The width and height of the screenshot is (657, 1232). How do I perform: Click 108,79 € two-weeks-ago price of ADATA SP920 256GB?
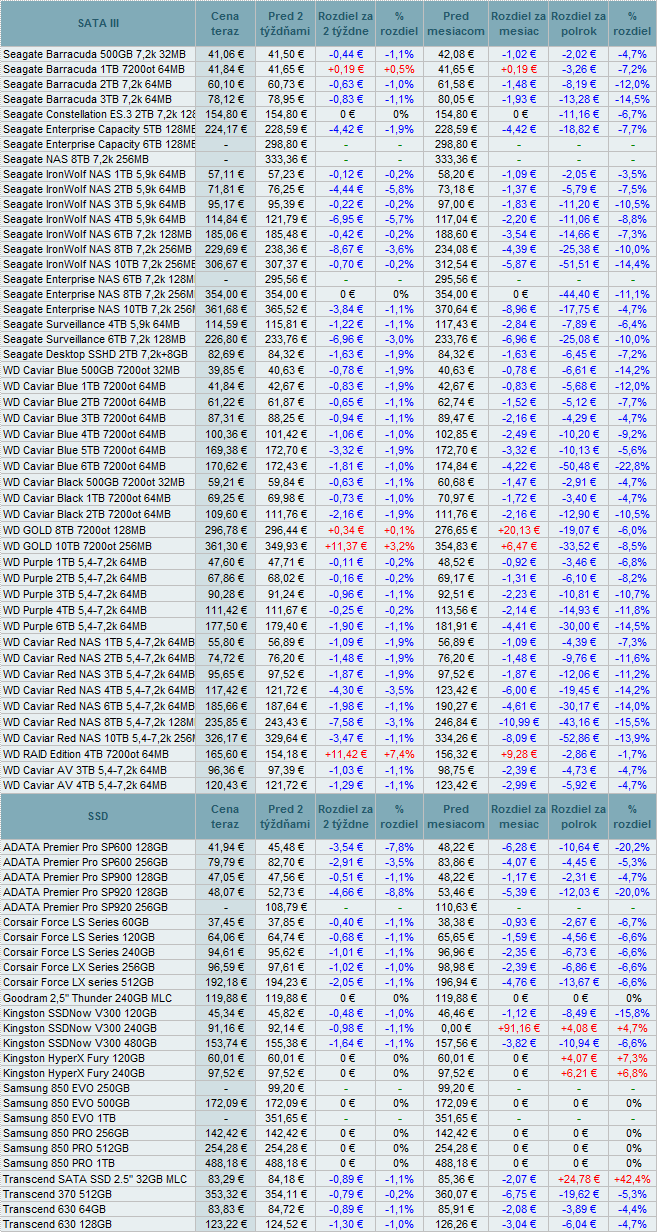click(286, 907)
